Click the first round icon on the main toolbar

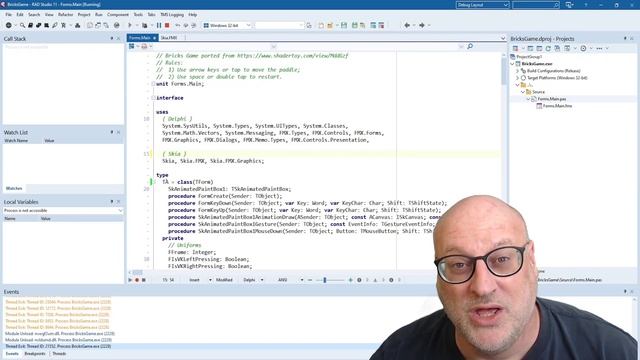point(9,25)
